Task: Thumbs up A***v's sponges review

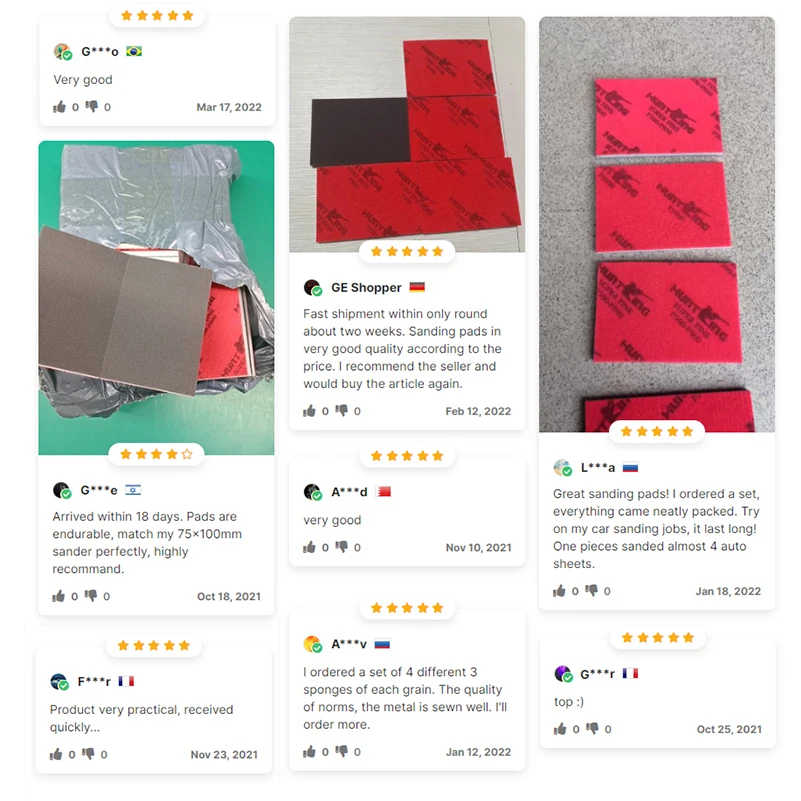Action: coord(310,751)
